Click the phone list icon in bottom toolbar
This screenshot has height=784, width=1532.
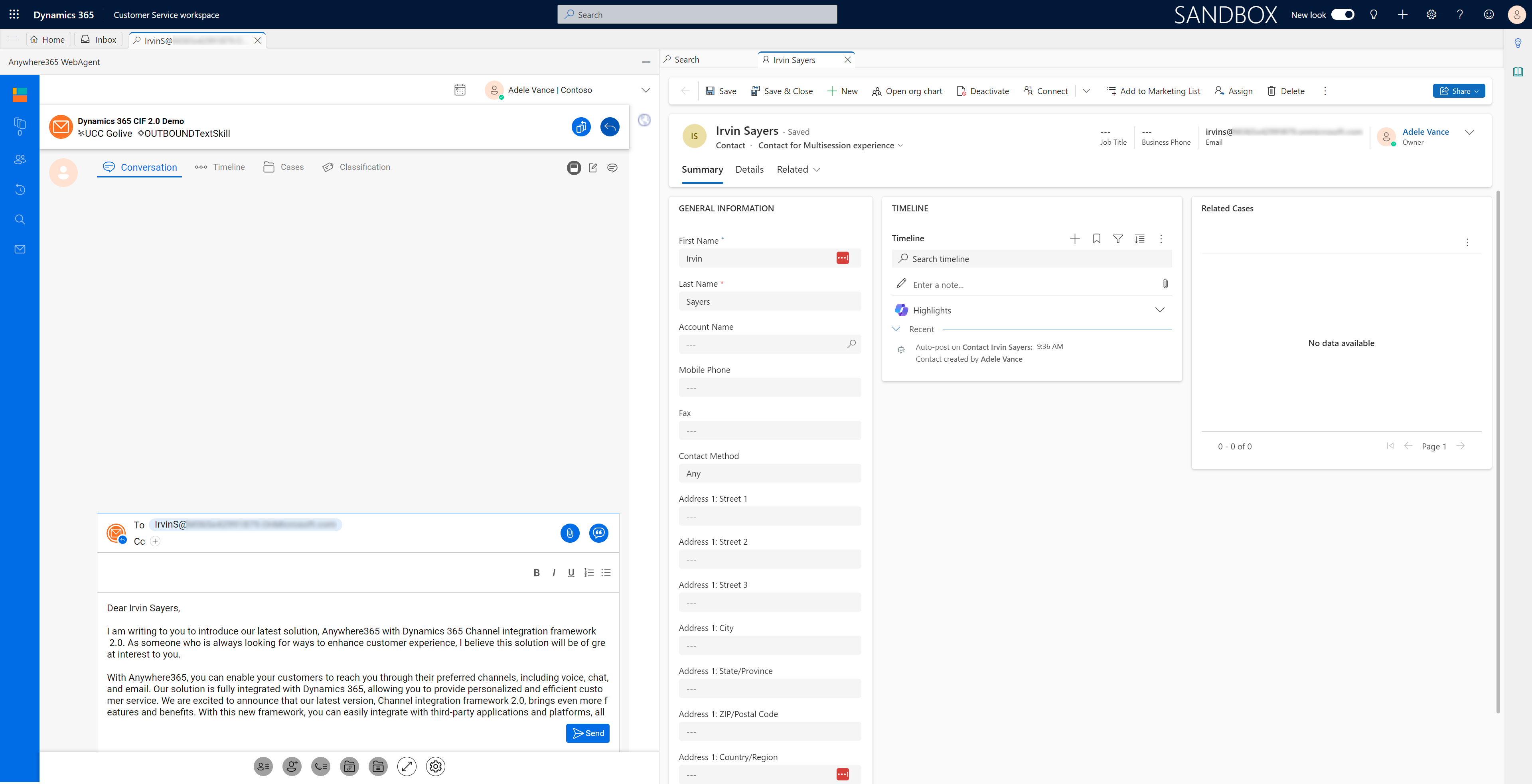coord(320,766)
